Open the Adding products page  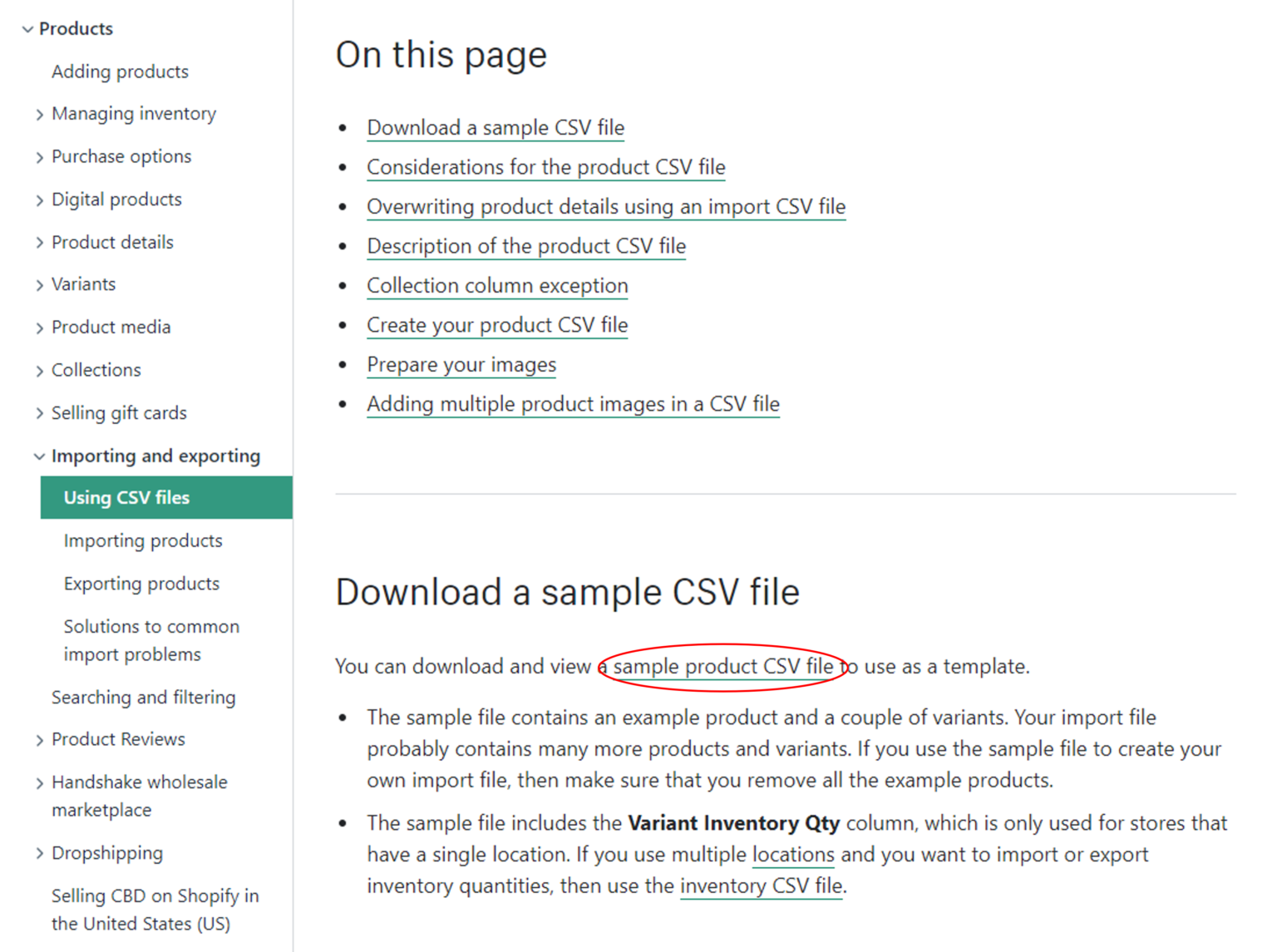pyautogui.click(x=120, y=71)
